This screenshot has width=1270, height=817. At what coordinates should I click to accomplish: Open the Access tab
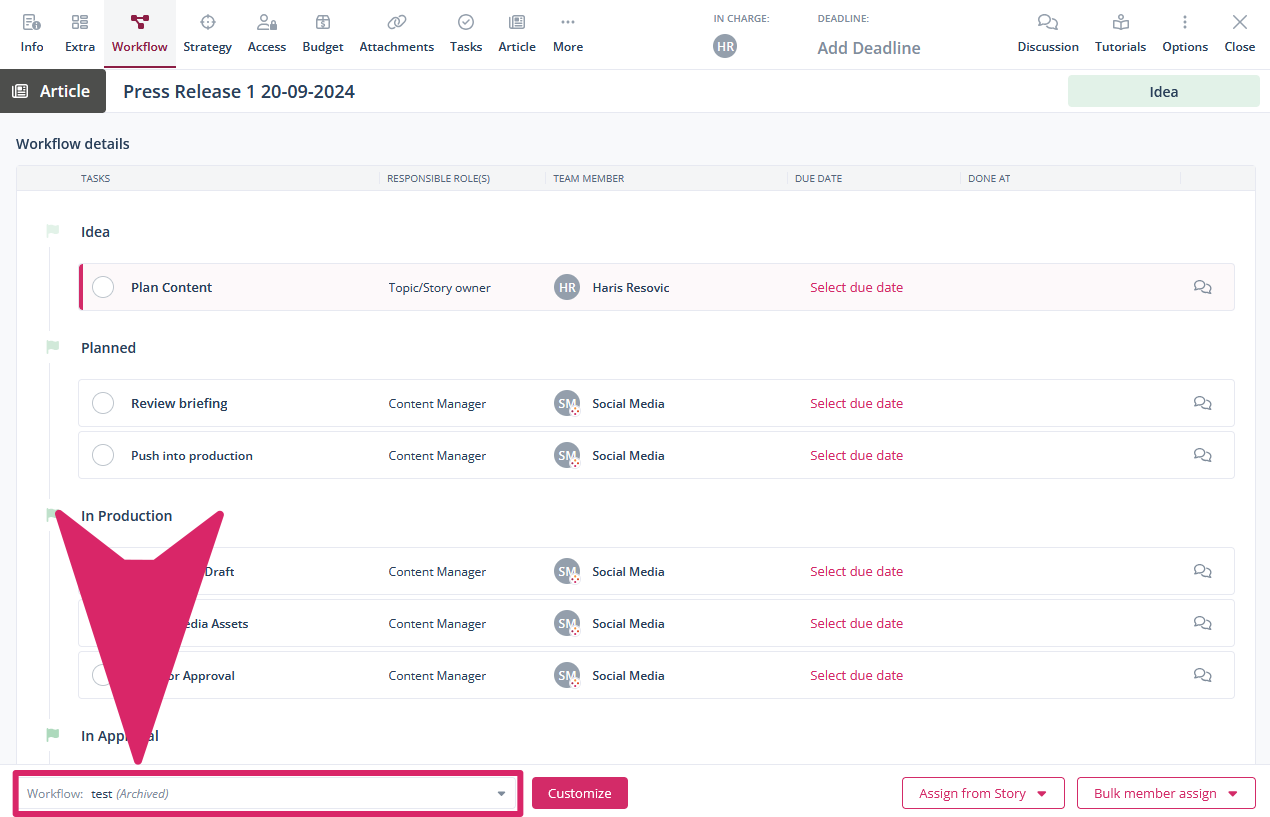[267, 34]
